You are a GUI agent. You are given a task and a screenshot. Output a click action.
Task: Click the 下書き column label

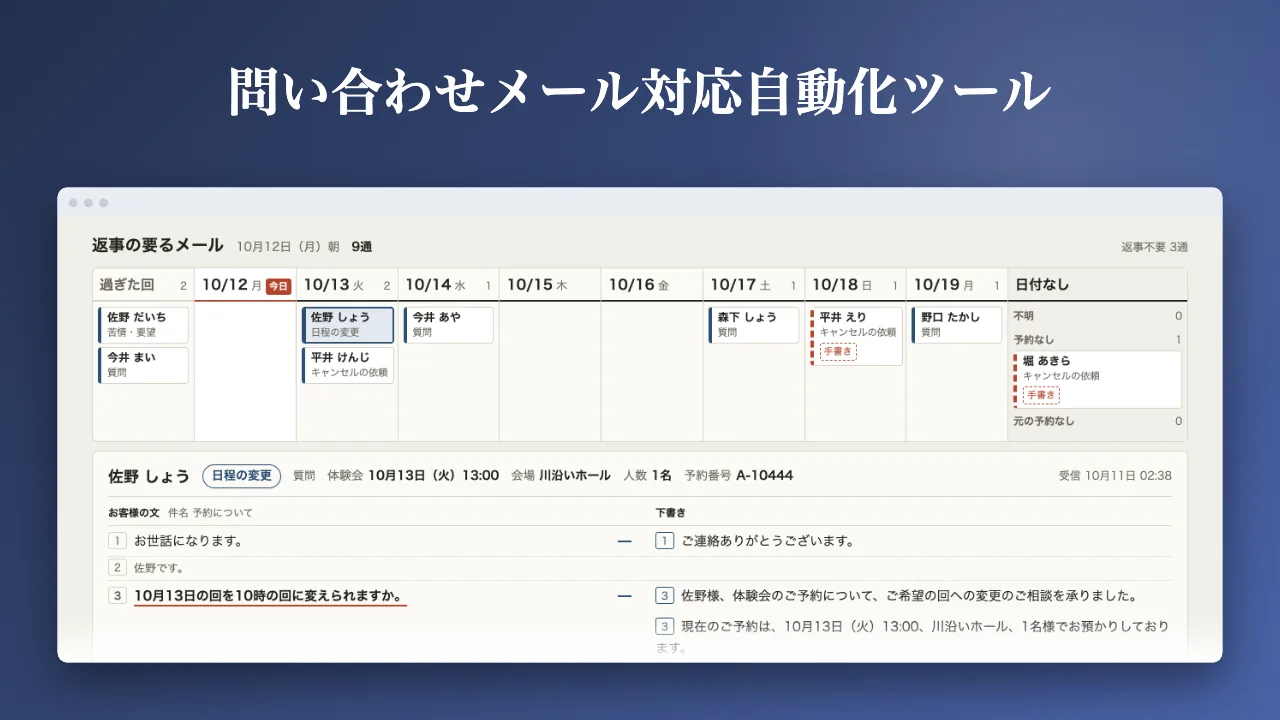(671, 512)
